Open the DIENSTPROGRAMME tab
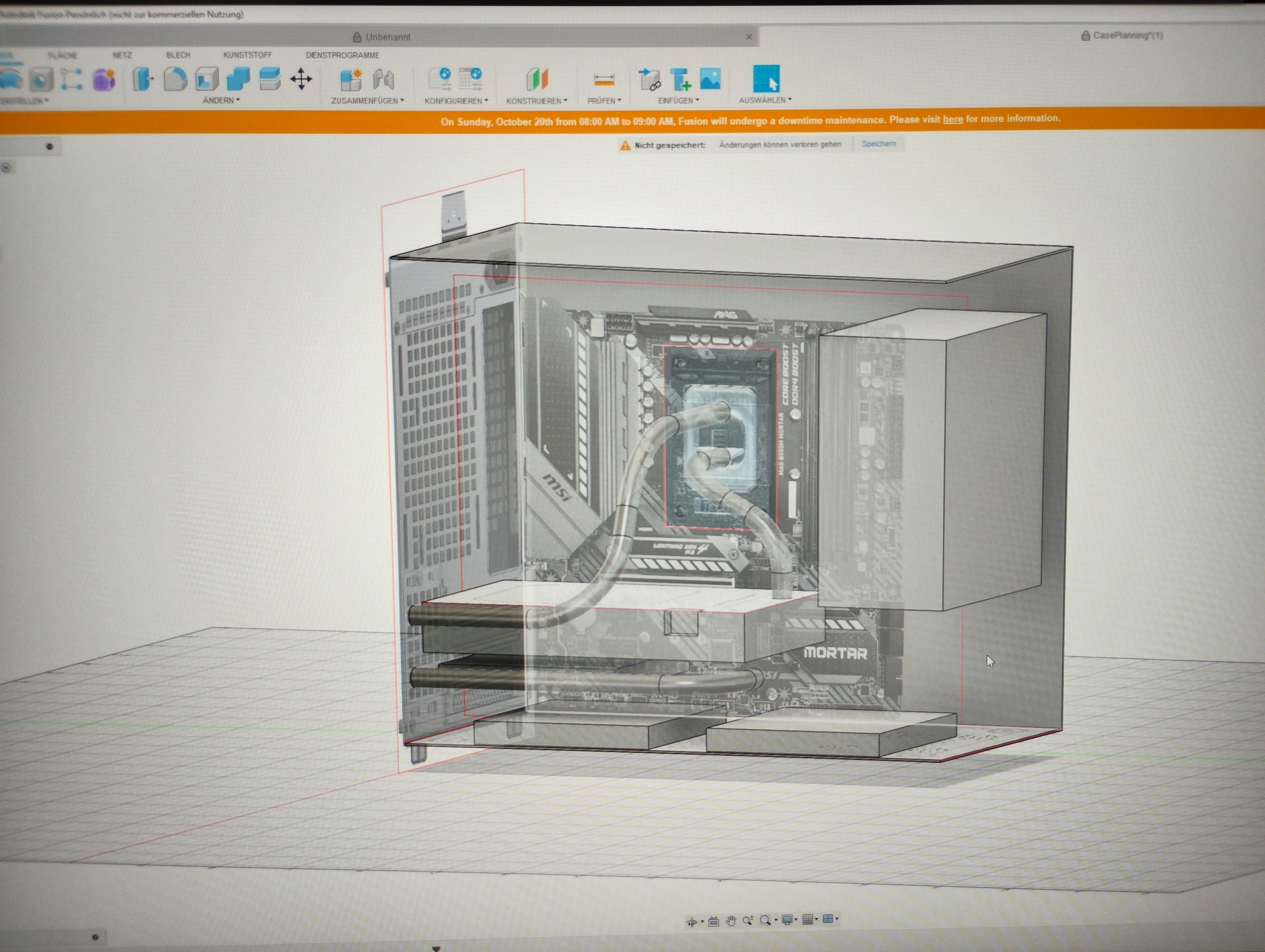Screen dimensions: 1265x952 click(343, 55)
